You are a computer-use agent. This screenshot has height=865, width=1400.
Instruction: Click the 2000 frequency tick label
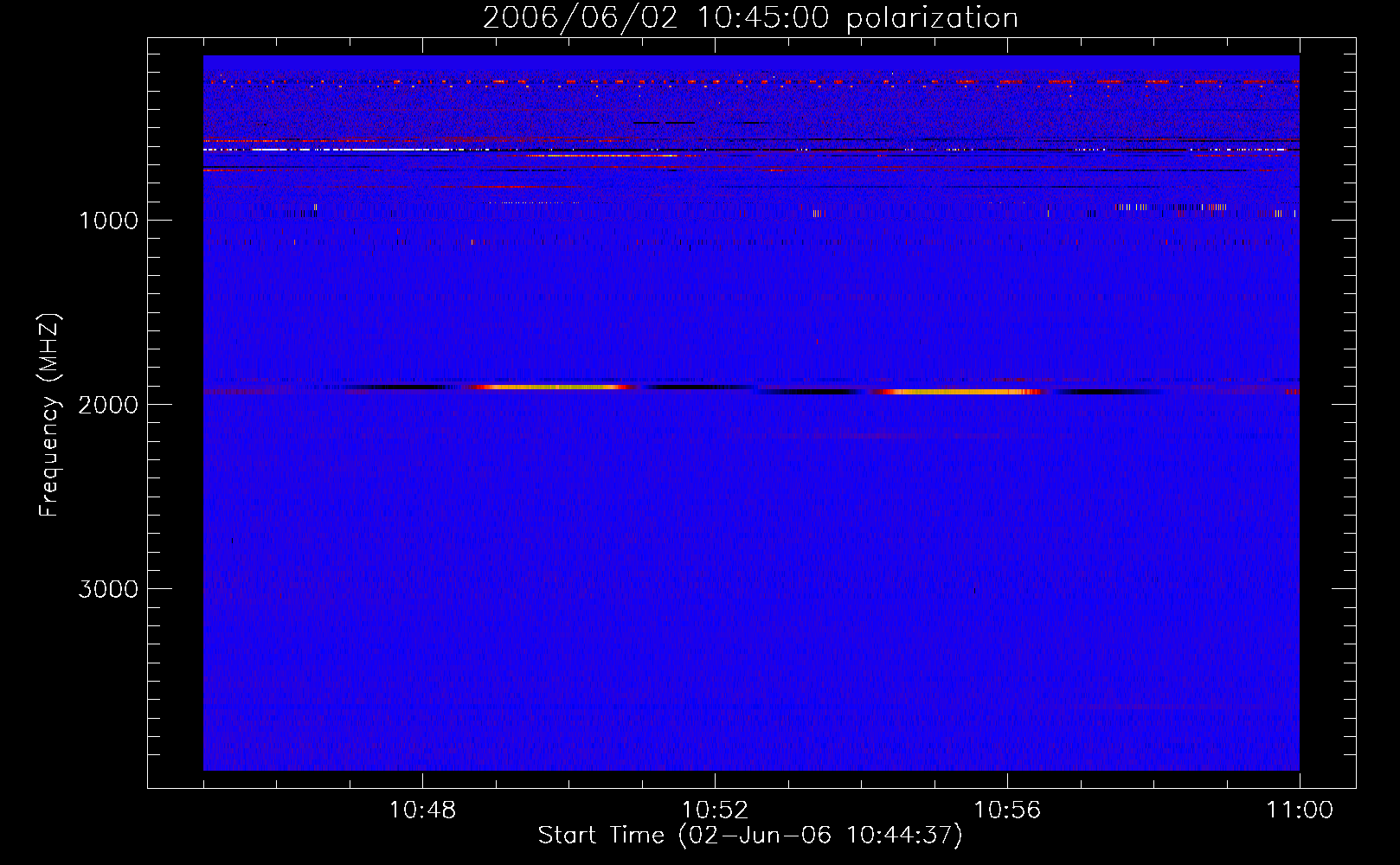(x=108, y=405)
